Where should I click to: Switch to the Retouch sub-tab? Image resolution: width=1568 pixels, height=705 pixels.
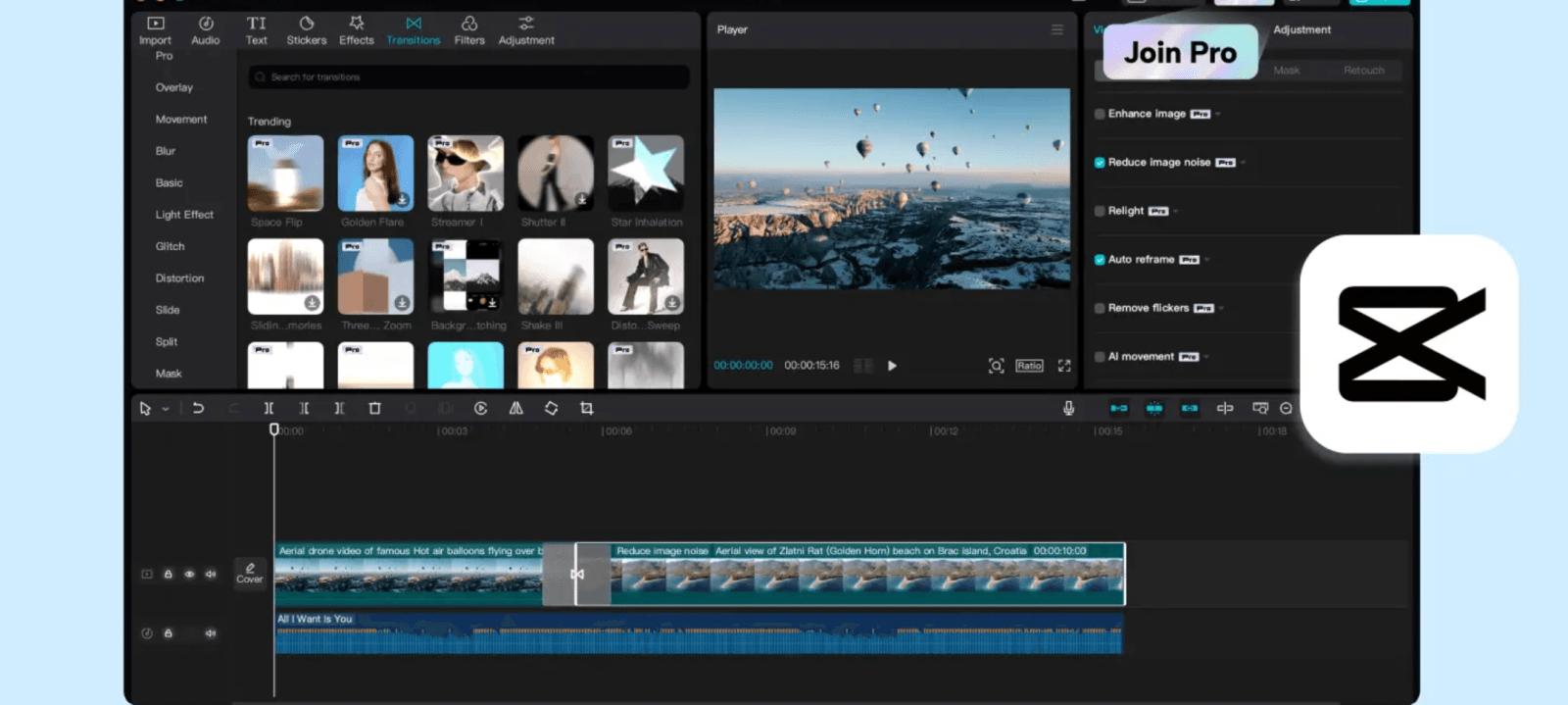coord(1363,71)
